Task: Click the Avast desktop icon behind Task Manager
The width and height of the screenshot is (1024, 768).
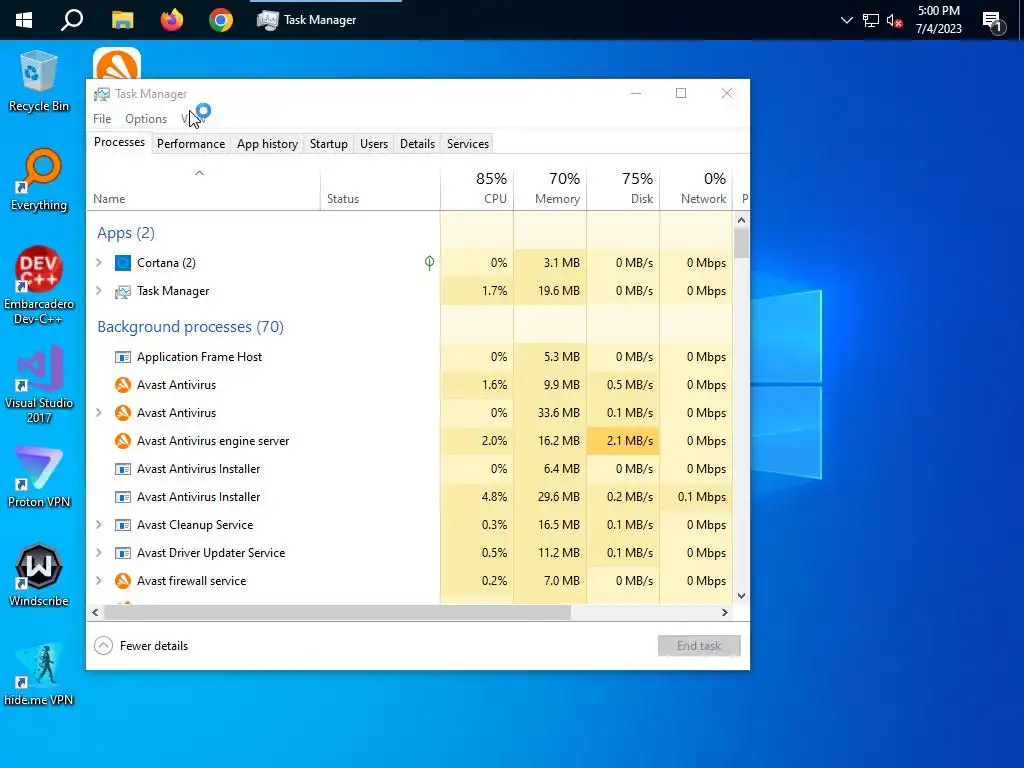Action: [x=117, y=63]
